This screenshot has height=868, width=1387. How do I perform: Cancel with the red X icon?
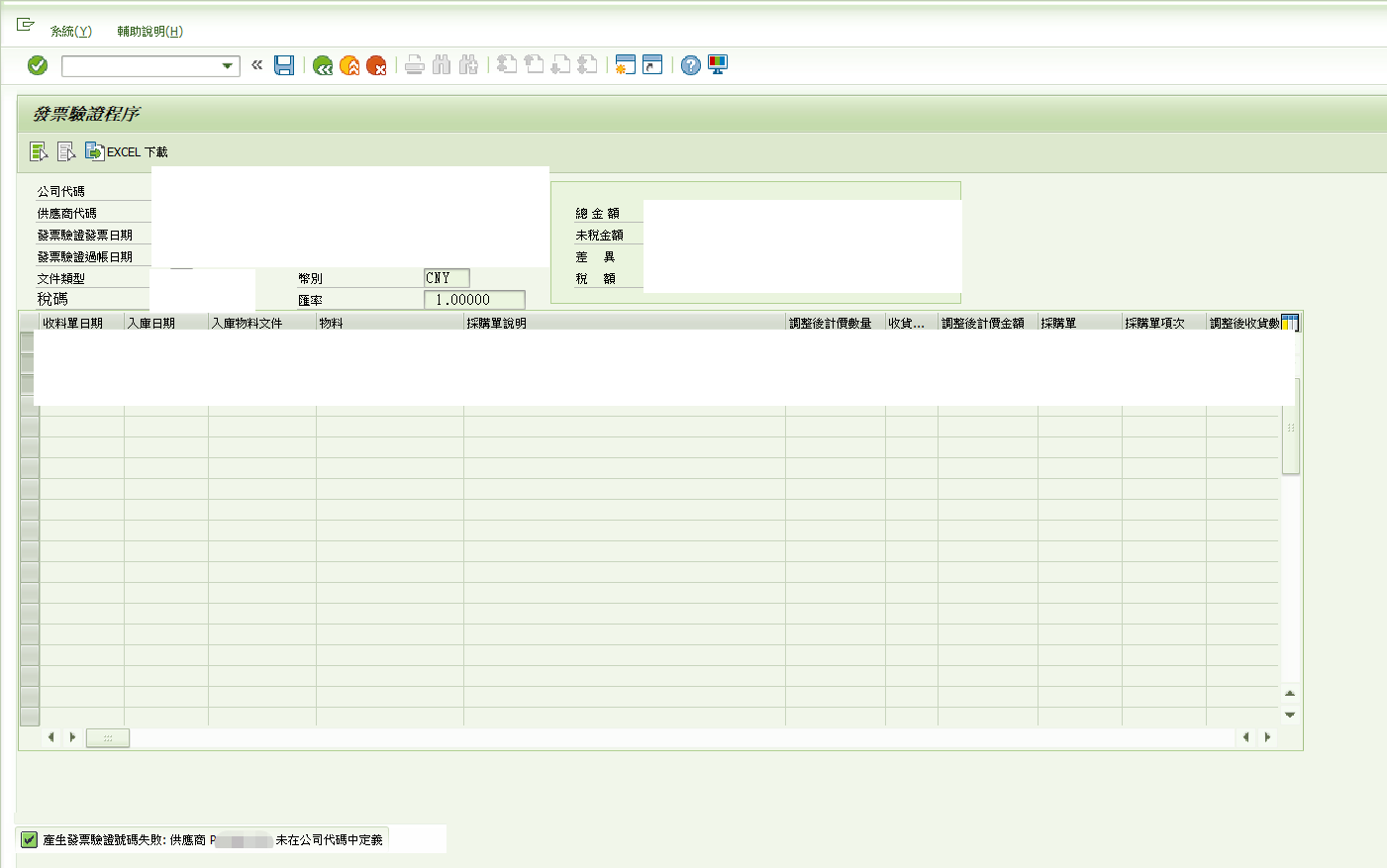point(376,65)
